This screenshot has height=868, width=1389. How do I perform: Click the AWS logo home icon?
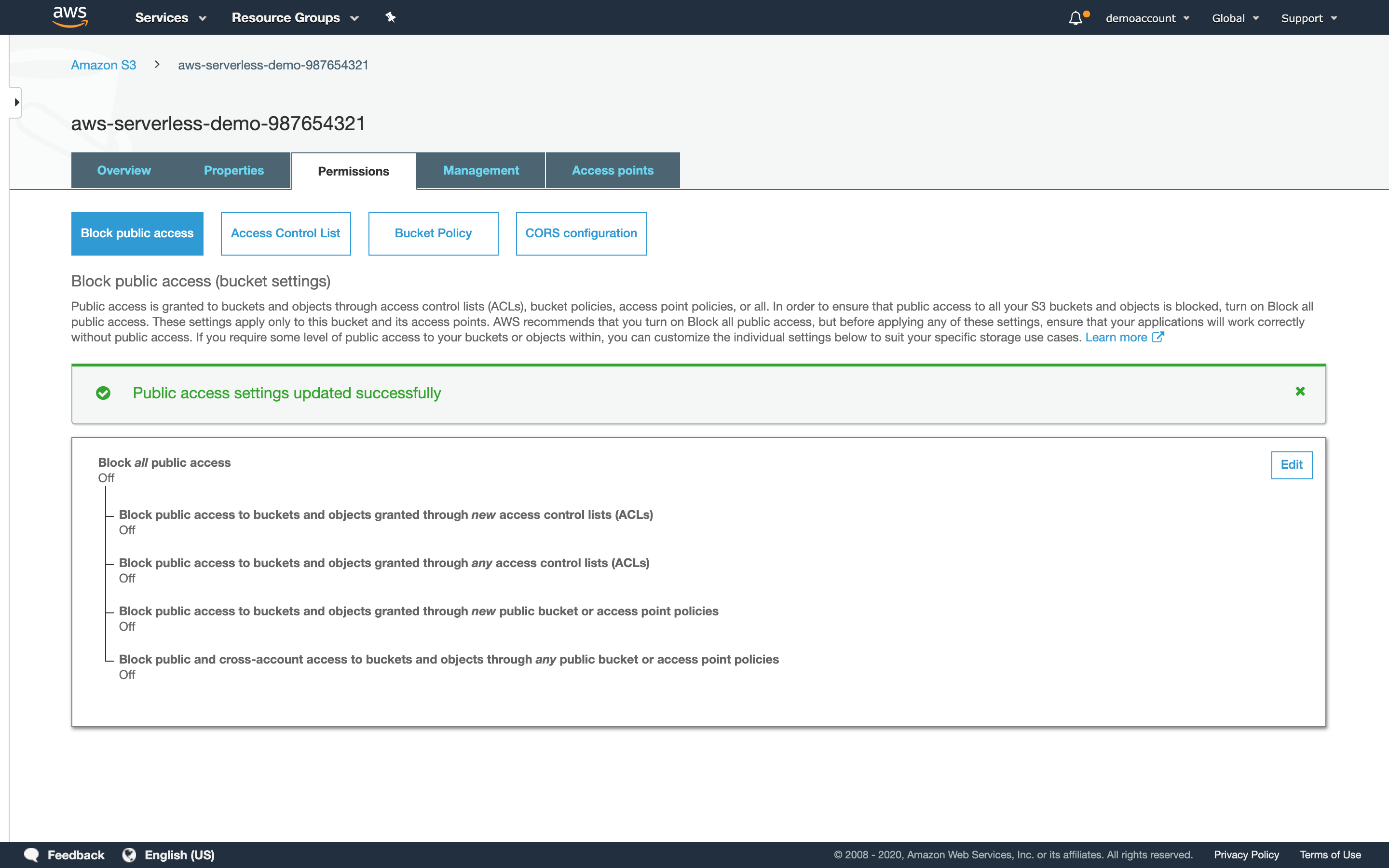(x=70, y=17)
